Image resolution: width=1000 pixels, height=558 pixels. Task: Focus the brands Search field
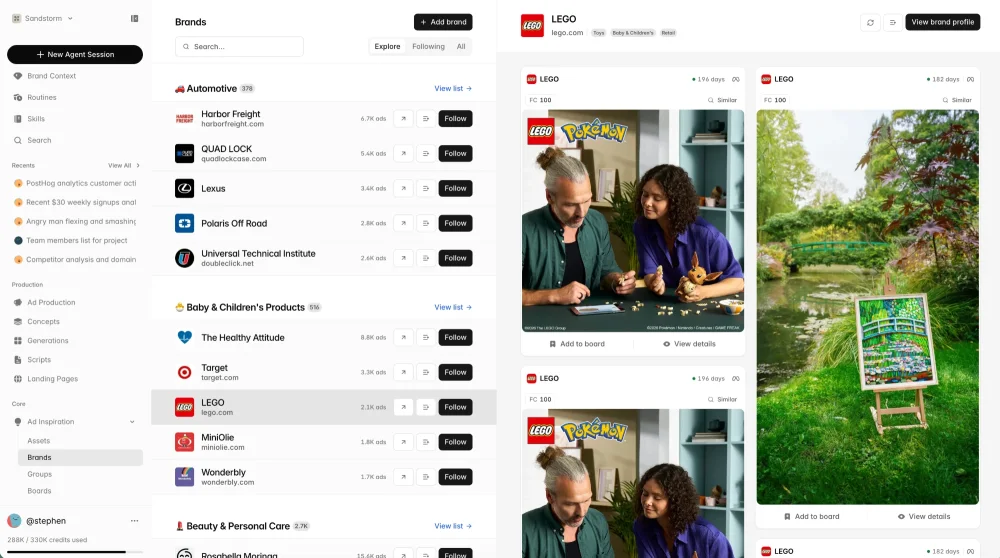click(239, 47)
